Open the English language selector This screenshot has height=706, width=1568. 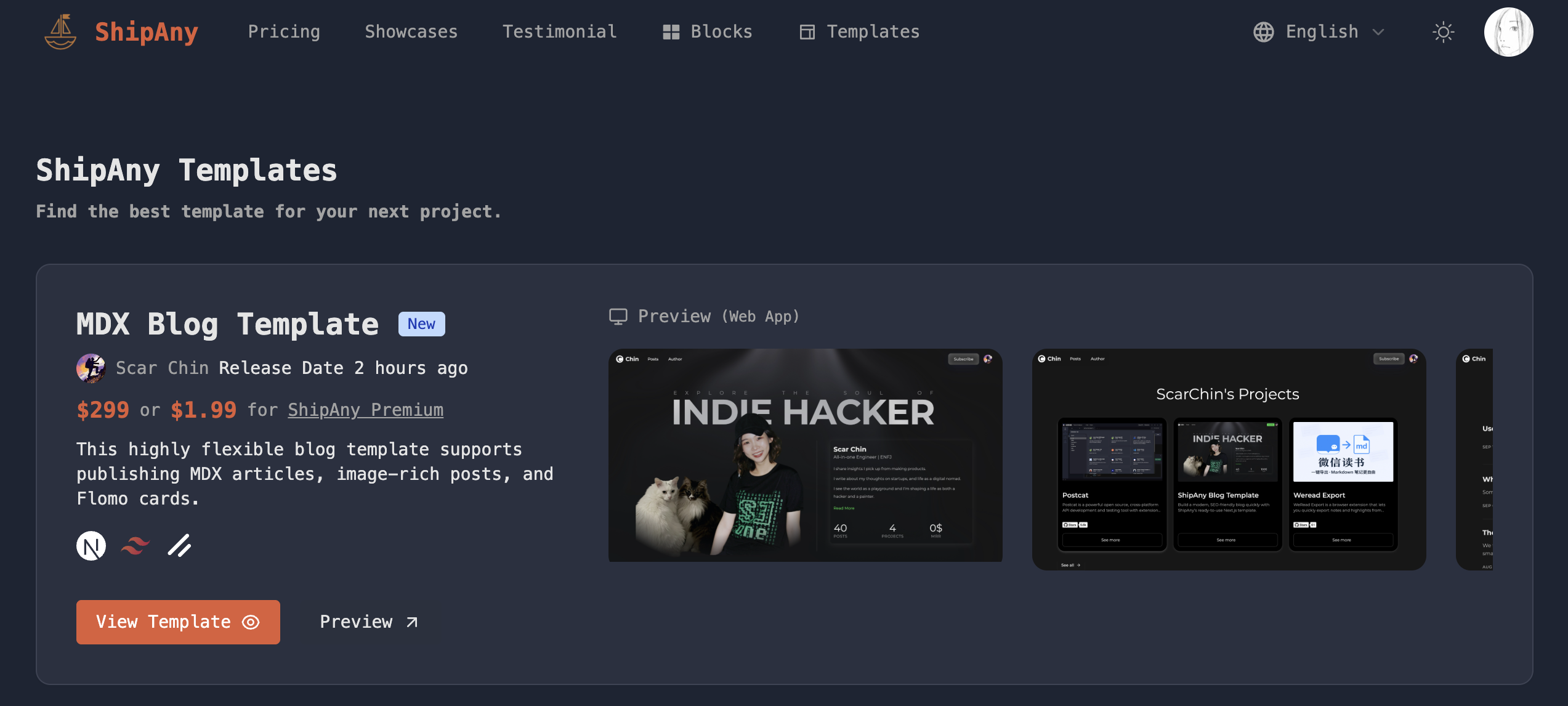click(1321, 32)
